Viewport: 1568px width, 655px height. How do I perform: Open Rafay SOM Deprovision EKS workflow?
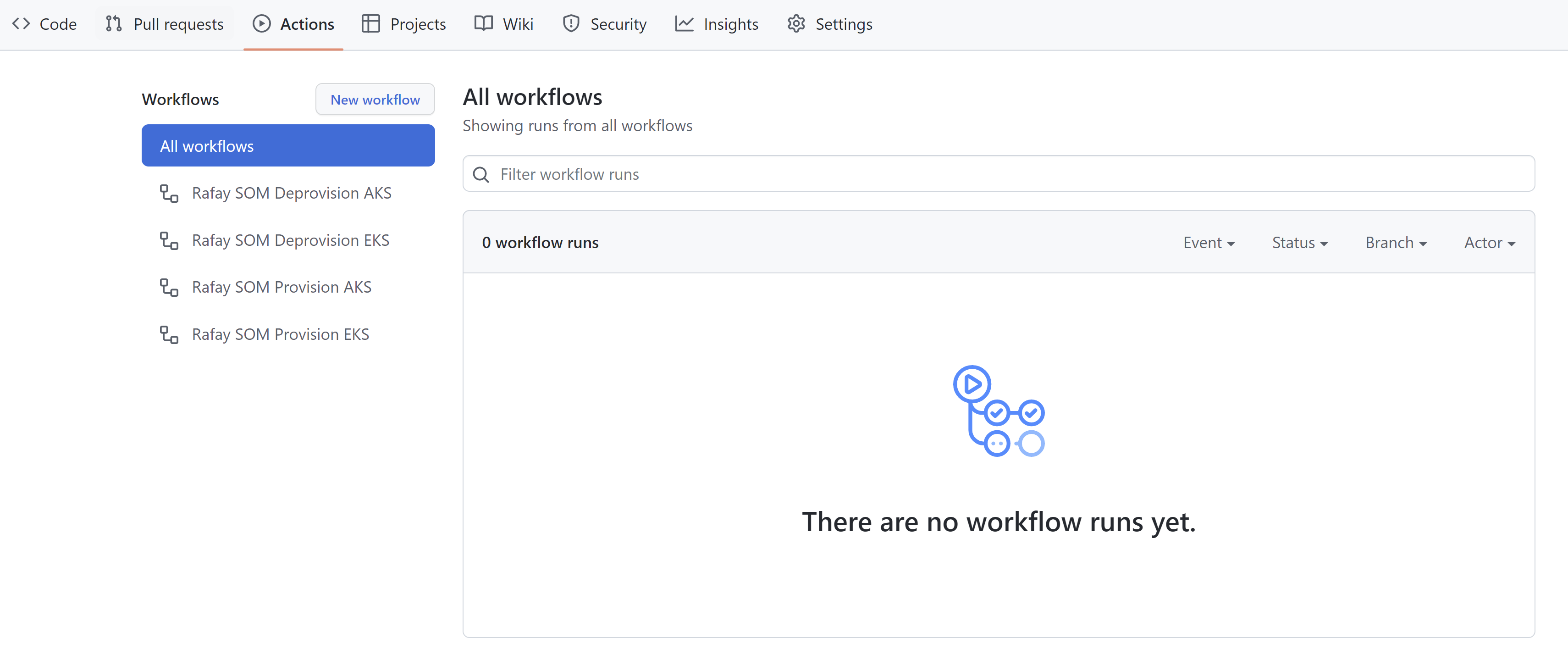coord(288,240)
